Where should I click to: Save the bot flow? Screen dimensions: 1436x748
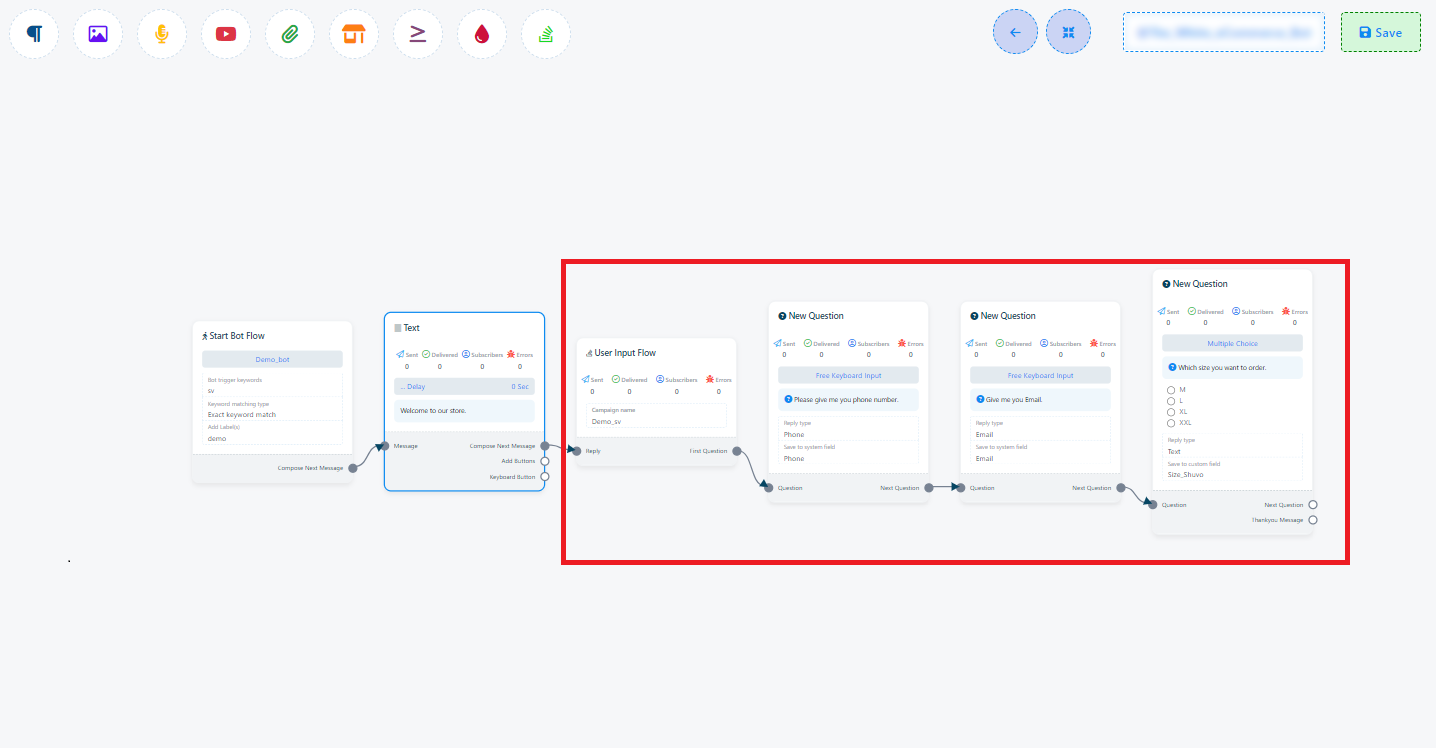click(1380, 32)
